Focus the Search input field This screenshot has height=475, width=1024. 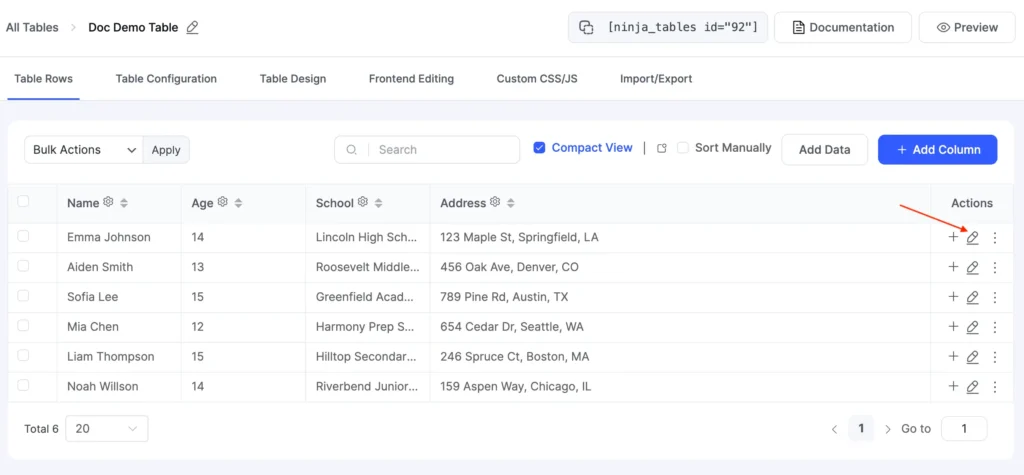tap(427, 150)
